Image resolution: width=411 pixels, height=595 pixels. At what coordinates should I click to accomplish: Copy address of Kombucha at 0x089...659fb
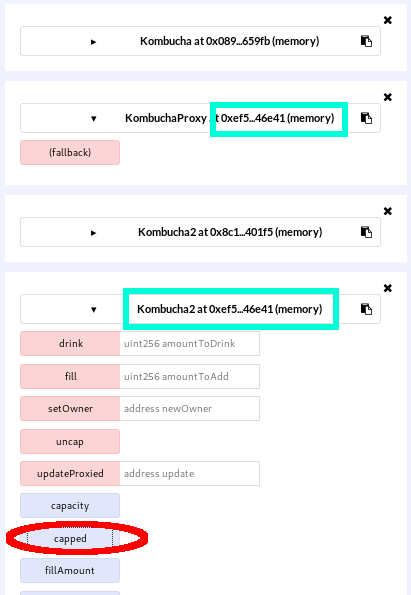tap(366, 41)
